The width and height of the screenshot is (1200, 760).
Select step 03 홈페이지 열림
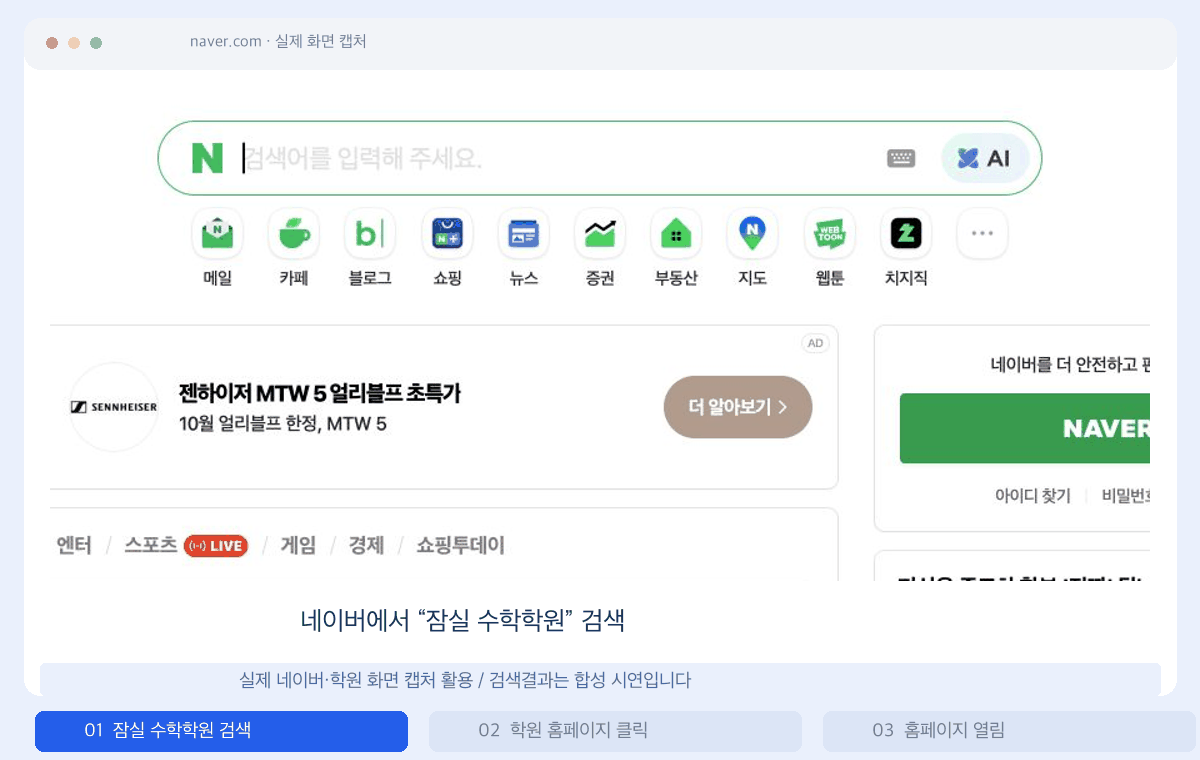click(1009, 731)
